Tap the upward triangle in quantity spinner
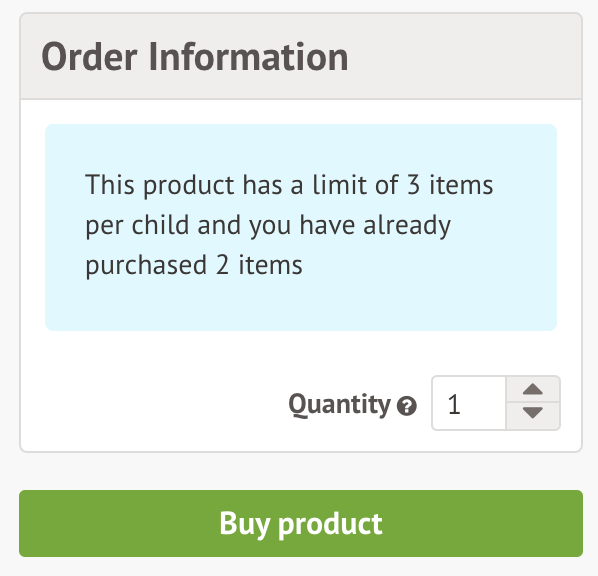The height and width of the screenshot is (576, 598). coord(533,389)
